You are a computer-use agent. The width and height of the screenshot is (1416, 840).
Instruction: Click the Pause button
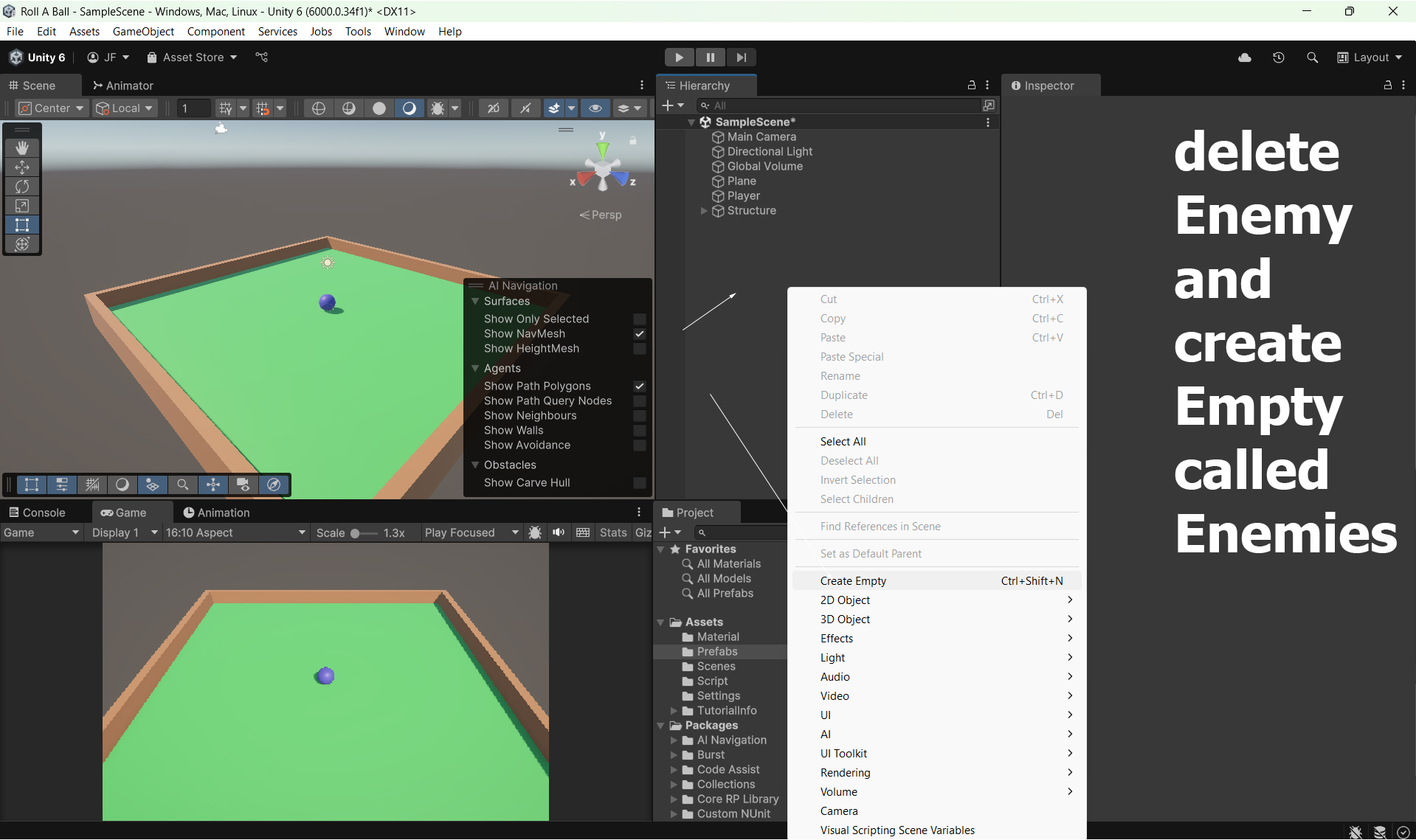coord(710,58)
